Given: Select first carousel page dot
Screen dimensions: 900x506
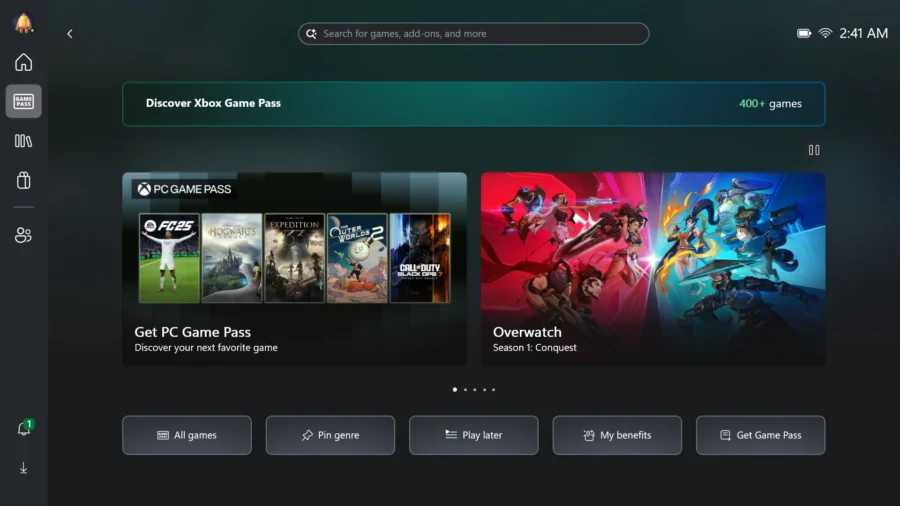Looking at the screenshot, I should click(455, 390).
